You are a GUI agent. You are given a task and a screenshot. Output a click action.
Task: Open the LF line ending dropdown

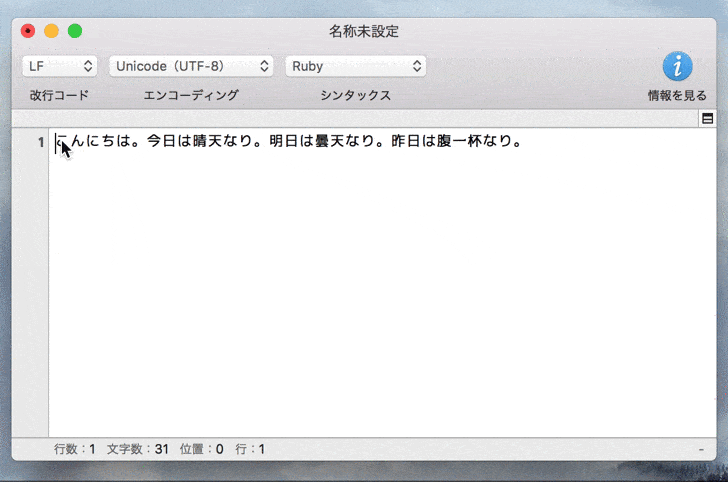(x=59, y=66)
